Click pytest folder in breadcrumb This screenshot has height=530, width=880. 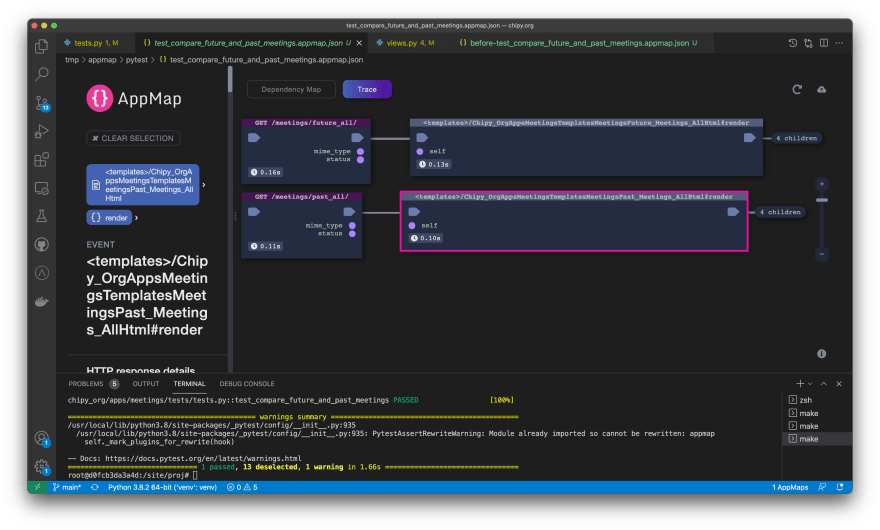pyautogui.click(x=136, y=60)
